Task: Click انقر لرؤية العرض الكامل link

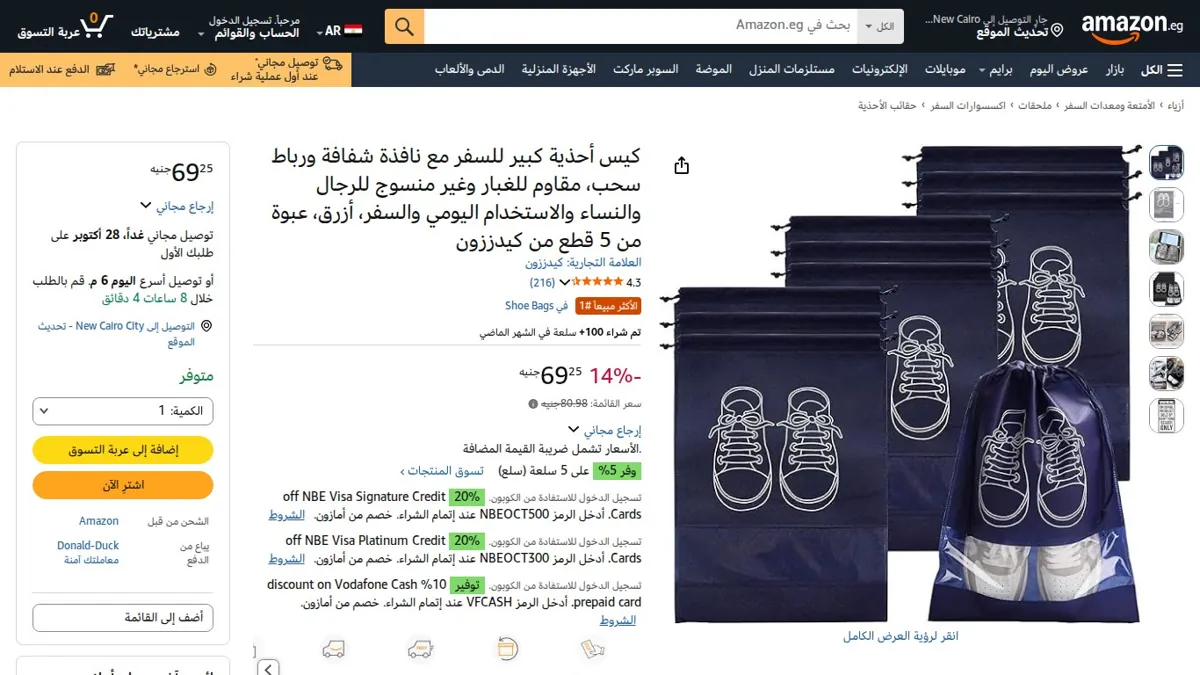Action: click(901, 636)
